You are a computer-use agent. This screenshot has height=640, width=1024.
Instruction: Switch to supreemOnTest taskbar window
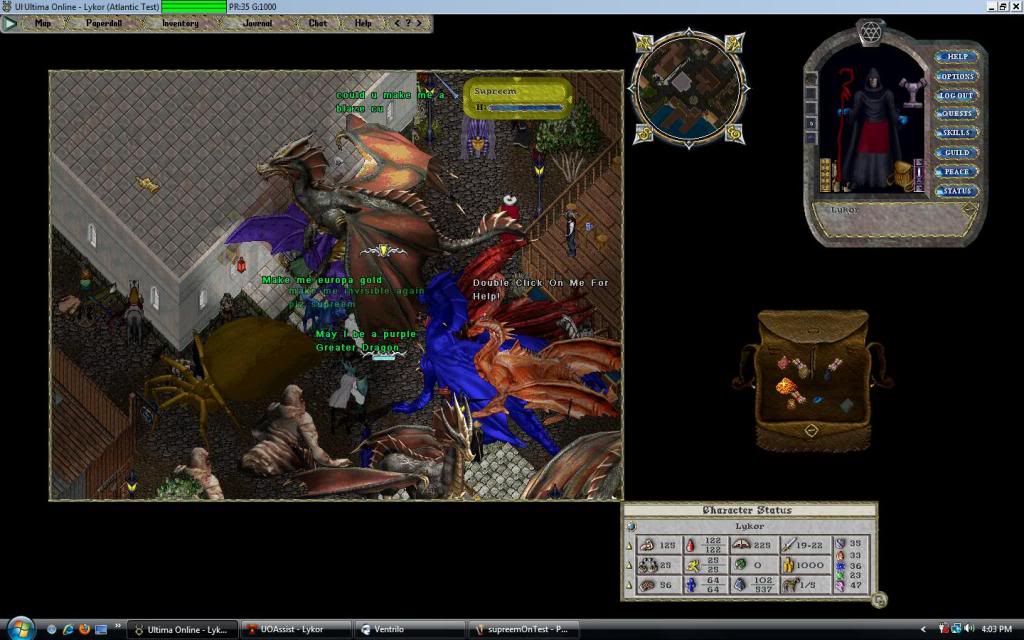tap(522, 630)
